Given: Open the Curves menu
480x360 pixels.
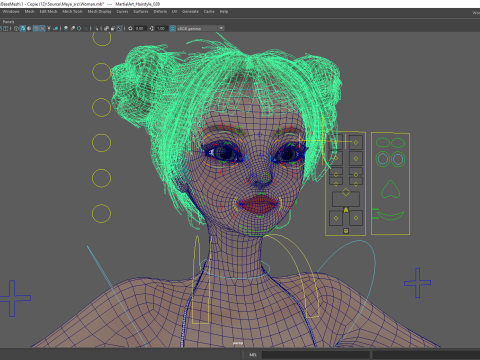Looking at the screenshot, I should [122, 12].
